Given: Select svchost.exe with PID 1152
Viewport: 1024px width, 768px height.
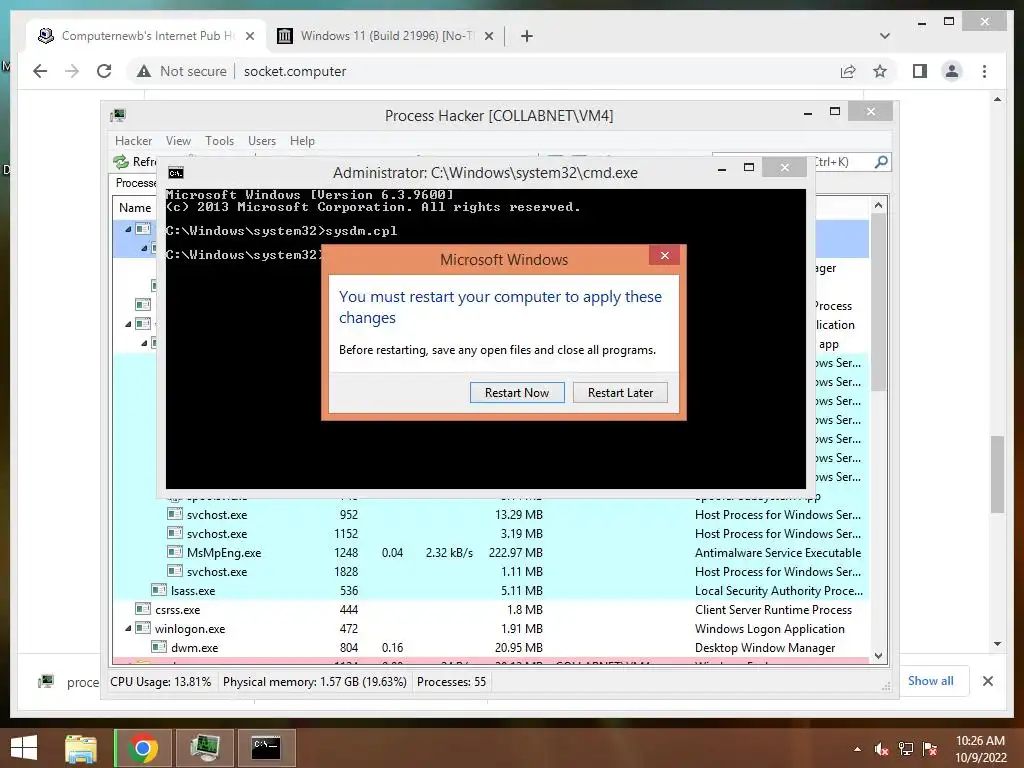Looking at the screenshot, I should click(490, 534).
